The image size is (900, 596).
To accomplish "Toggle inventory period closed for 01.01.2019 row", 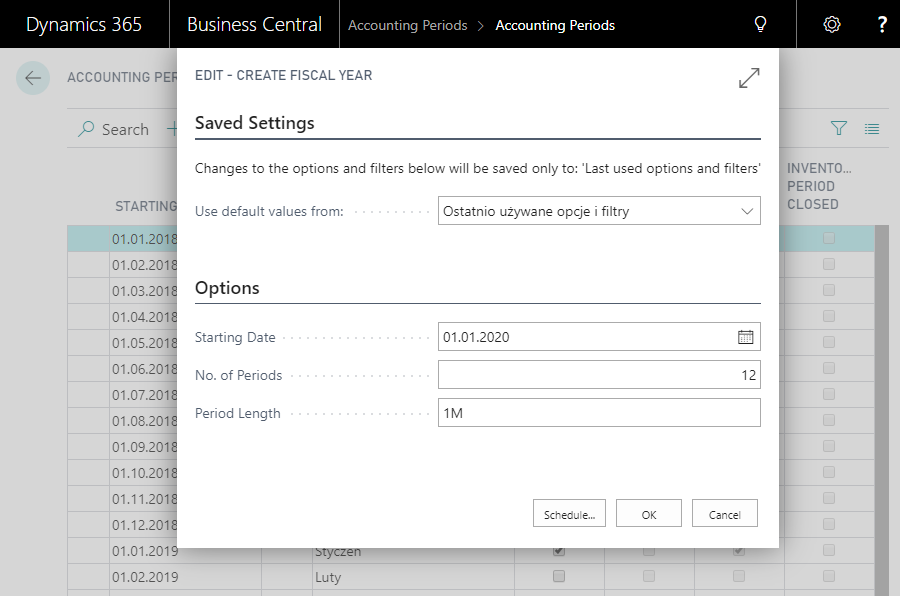I will click(x=828, y=550).
